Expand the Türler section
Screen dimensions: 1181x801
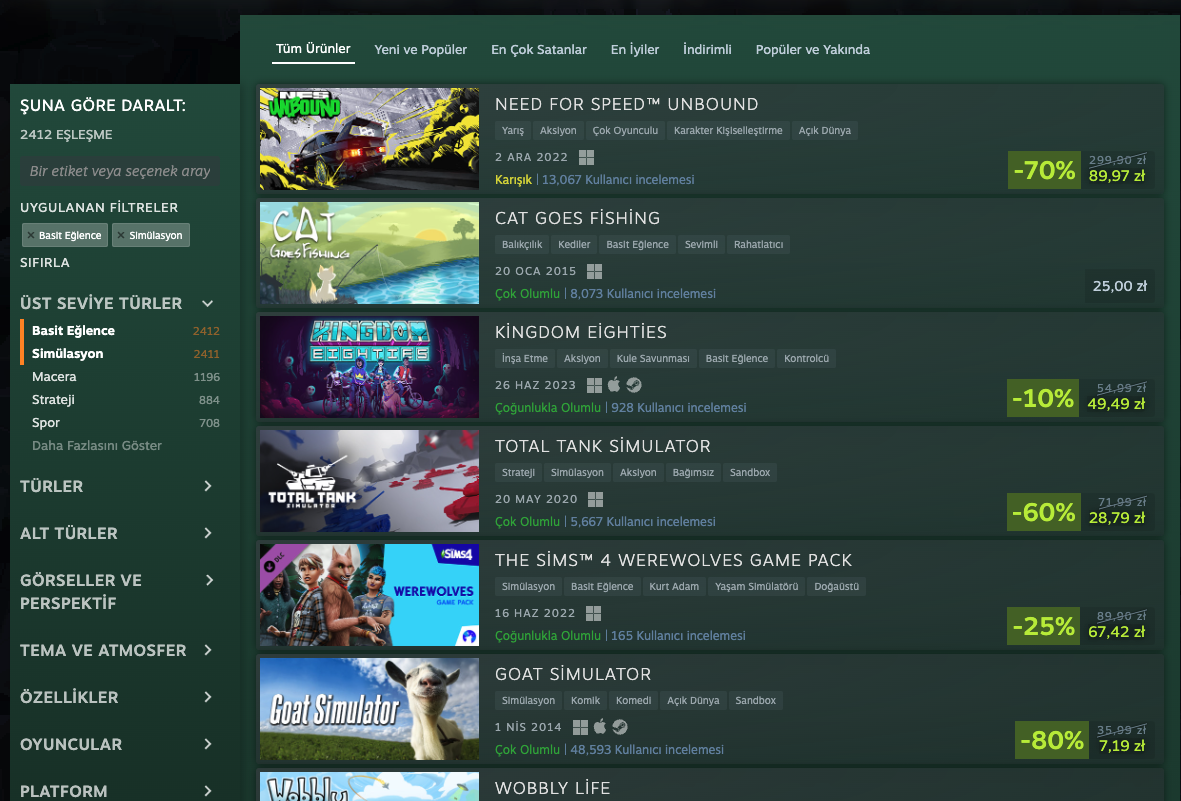tap(208, 486)
